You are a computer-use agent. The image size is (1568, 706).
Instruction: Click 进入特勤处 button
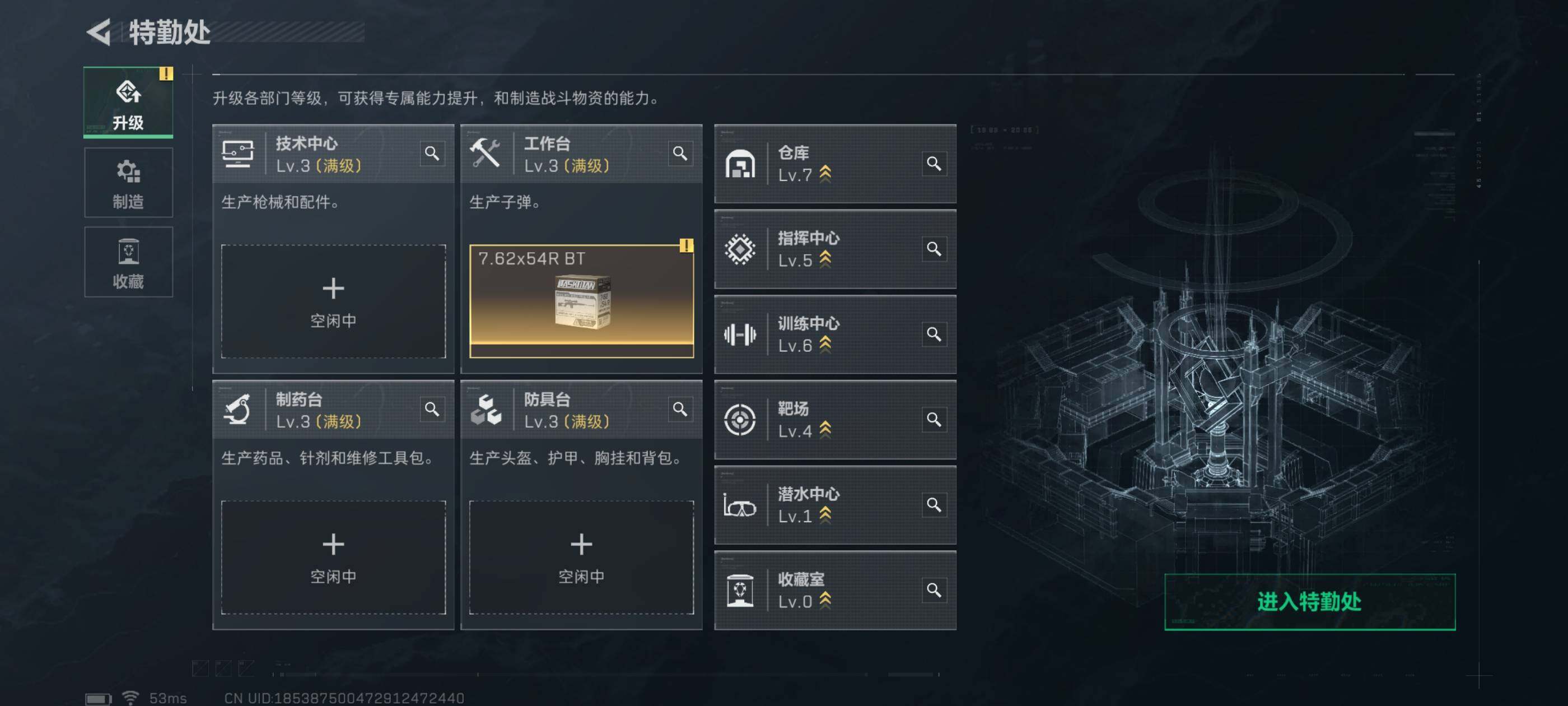[1309, 601]
